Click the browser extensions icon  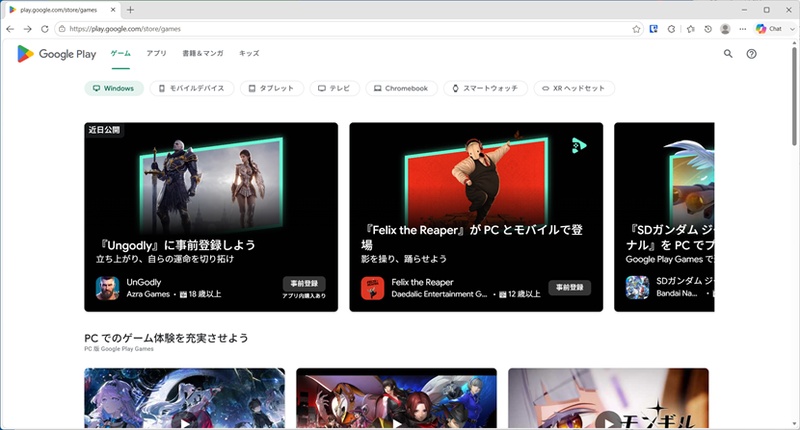tap(671, 29)
